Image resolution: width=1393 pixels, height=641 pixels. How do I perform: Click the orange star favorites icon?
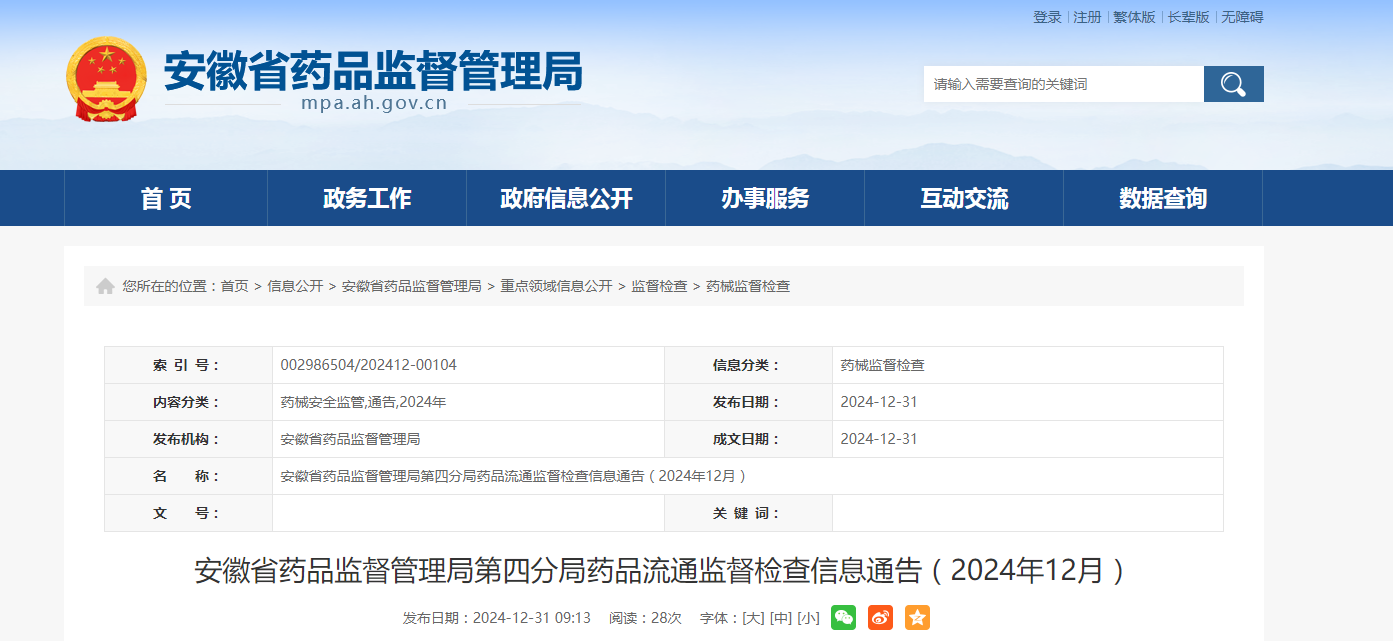point(917,618)
